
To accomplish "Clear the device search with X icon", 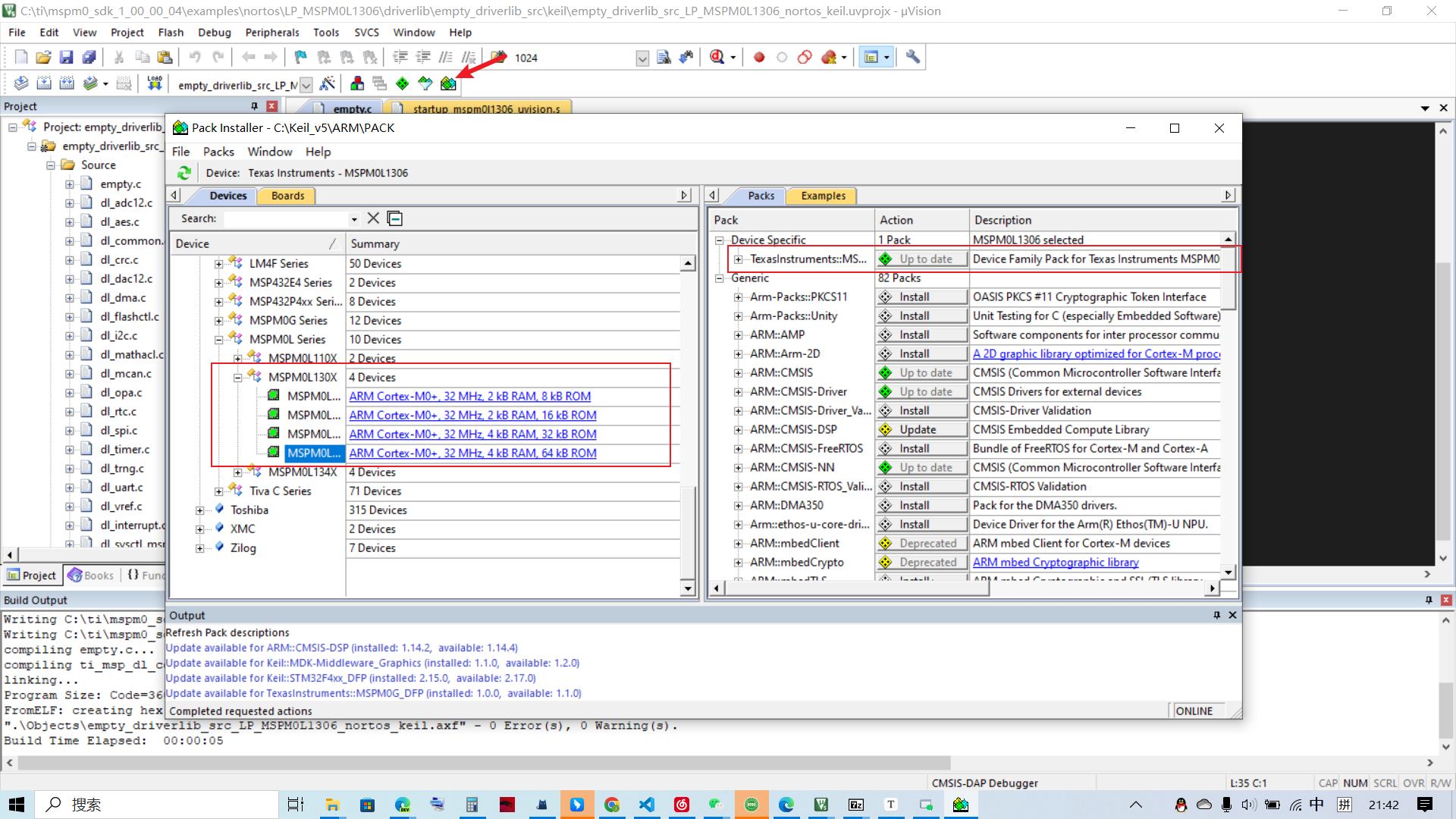I will coord(373,218).
